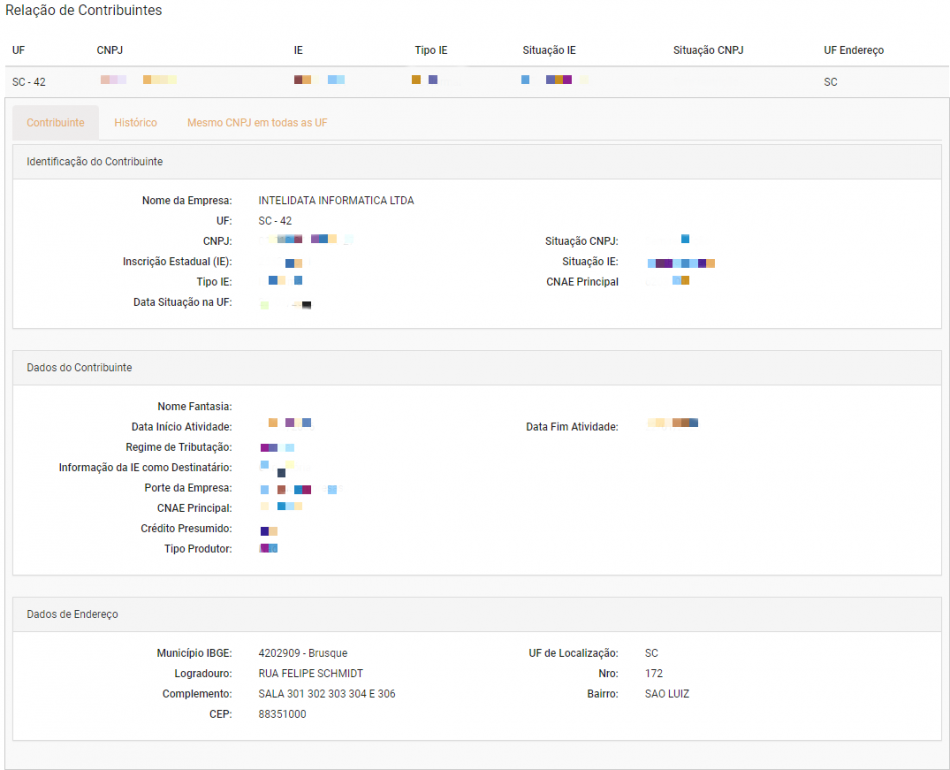
Task: Select "SC" value beside UF de Localização
Action: pyautogui.click(x=651, y=653)
